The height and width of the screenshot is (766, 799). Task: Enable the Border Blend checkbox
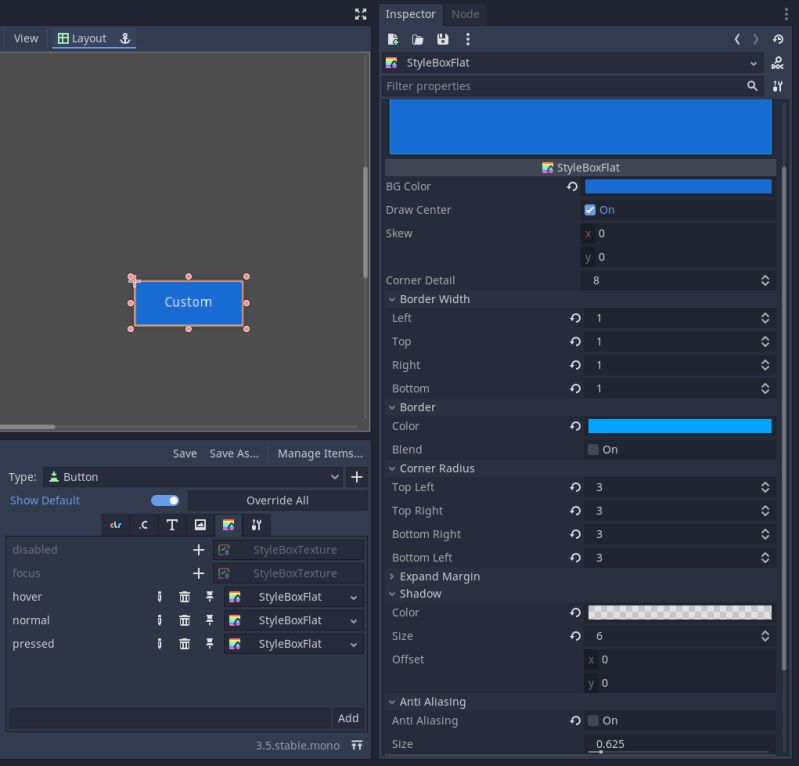click(x=593, y=450)
